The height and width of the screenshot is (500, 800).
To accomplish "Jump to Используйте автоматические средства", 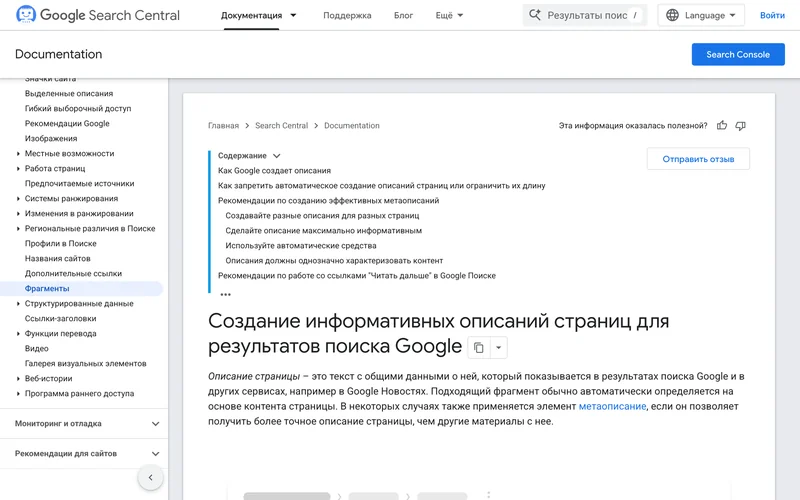I will pos(301,245).
